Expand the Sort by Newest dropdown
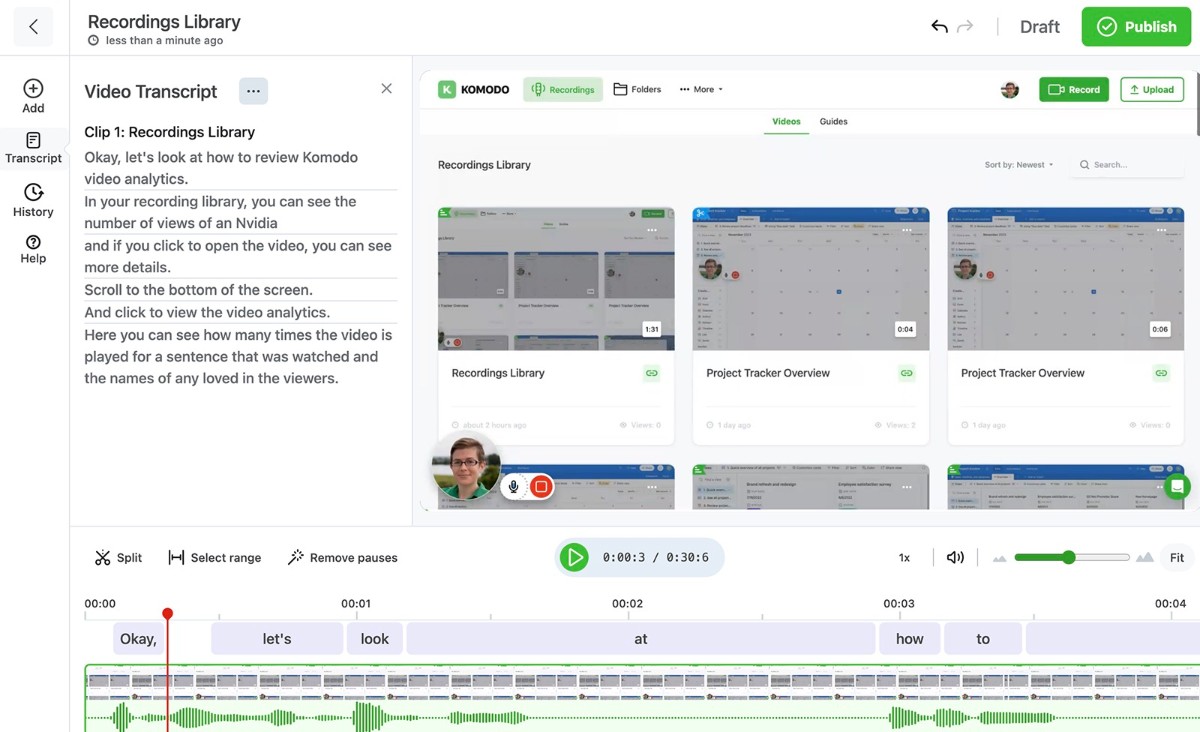The width and height of the screenshot is (1200, 732). pyautogui.click(x=1019, y=165)
